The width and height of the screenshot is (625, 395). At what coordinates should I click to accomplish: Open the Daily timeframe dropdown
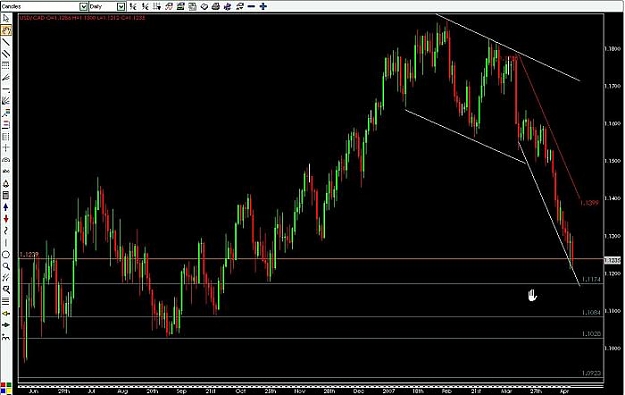coord(121,6)
